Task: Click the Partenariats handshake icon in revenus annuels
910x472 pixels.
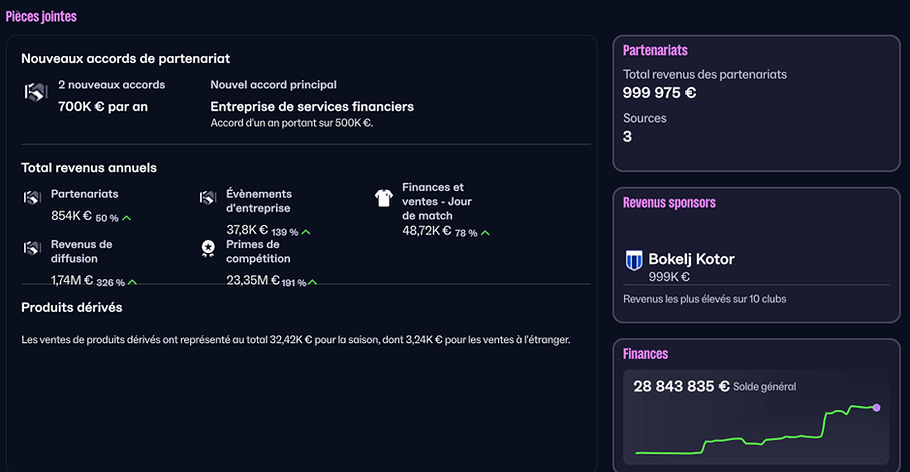Action: (x=32, y=197)
